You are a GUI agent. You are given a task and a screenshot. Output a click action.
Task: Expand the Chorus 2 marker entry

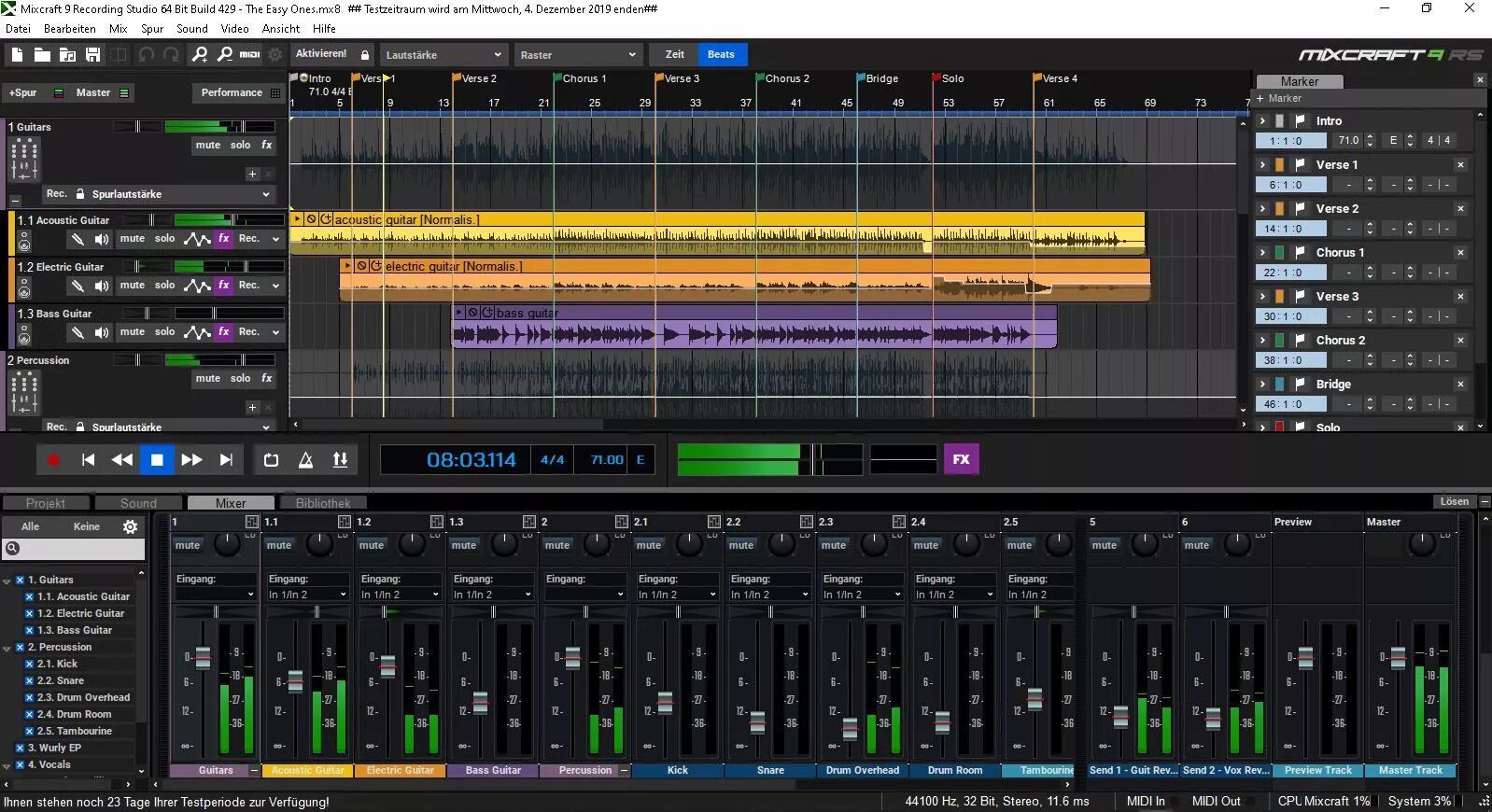click(x=1263, y=340)
